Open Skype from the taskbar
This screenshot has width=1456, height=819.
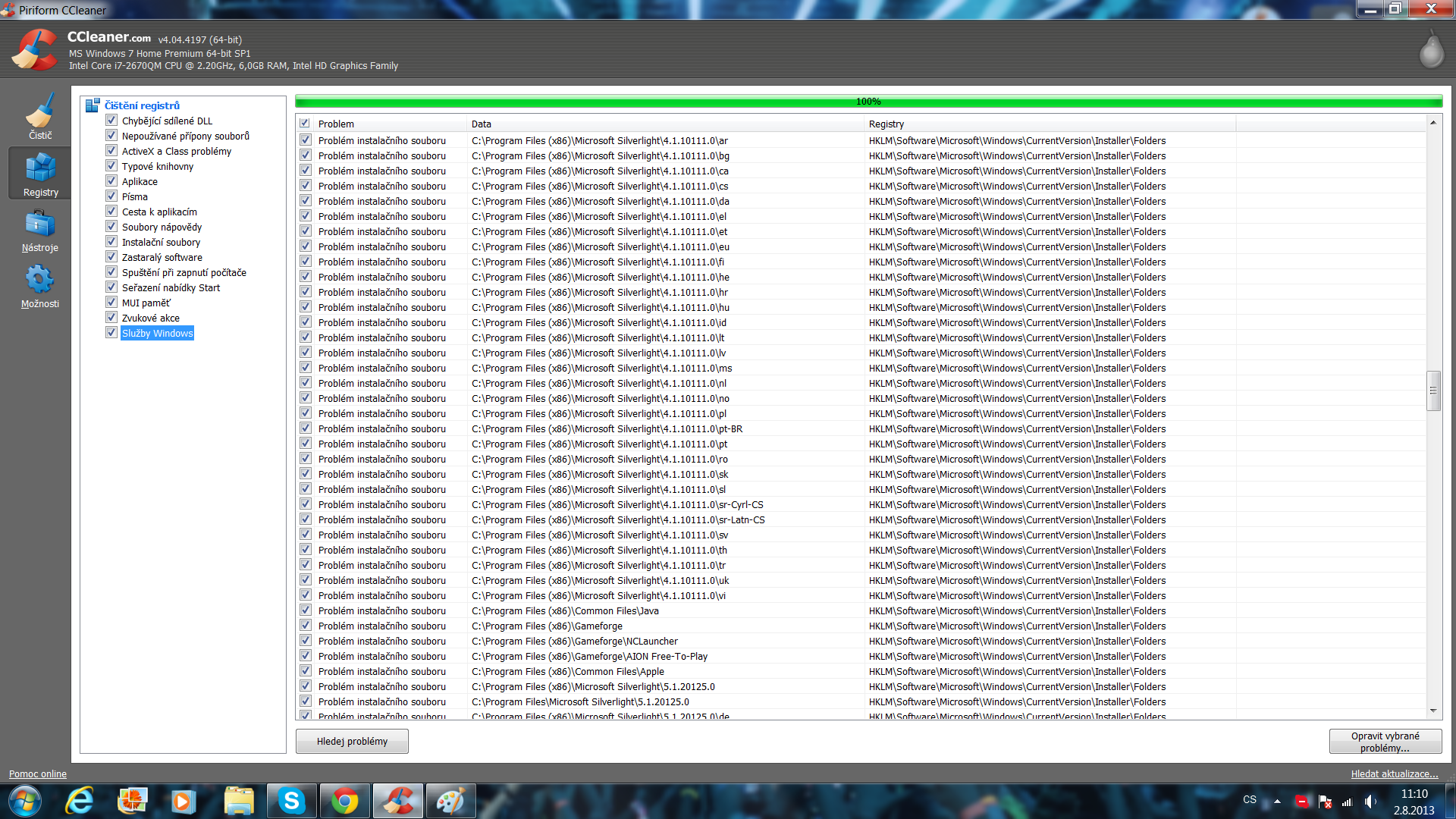(x=291, y=801)
